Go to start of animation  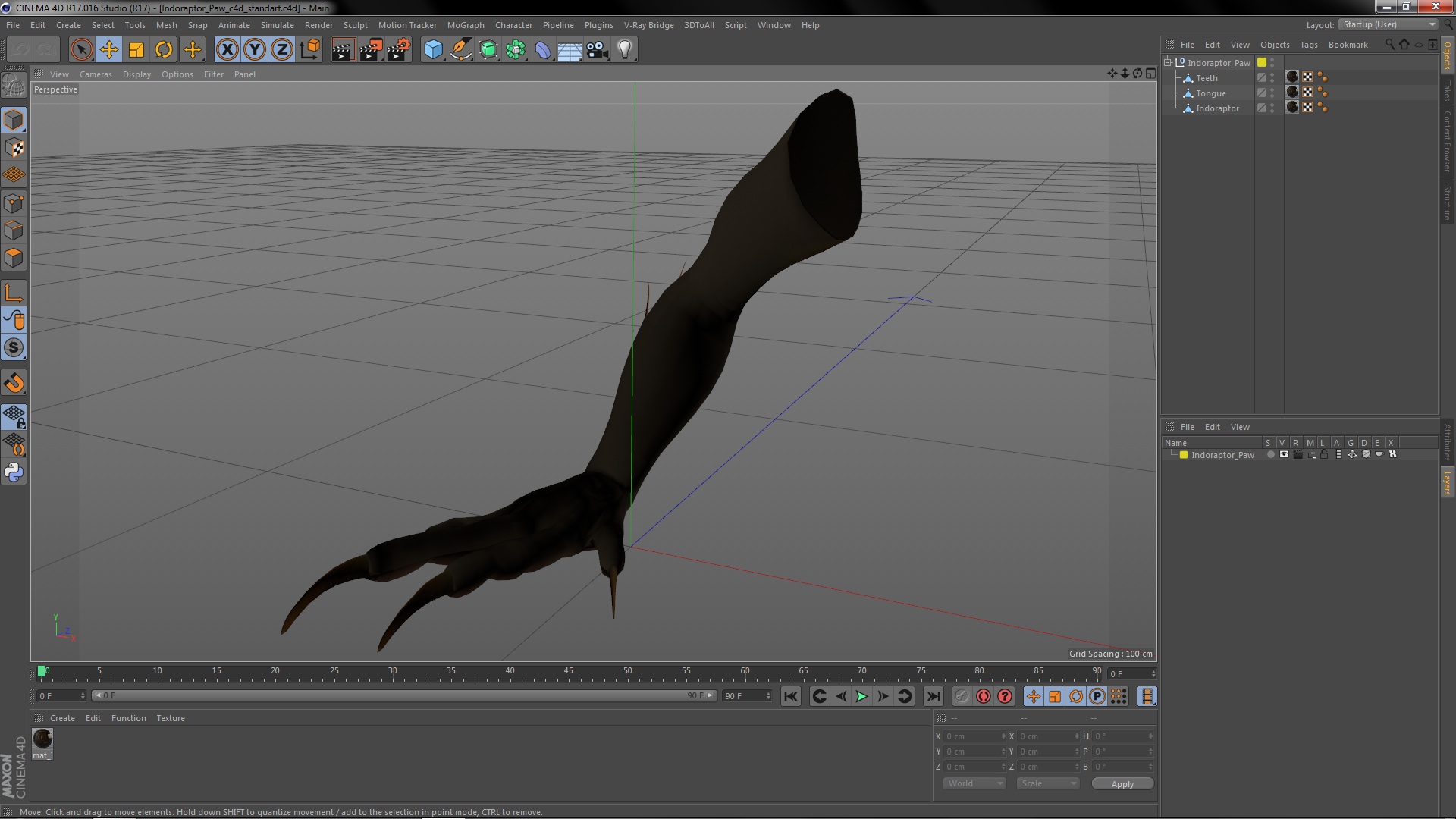790,696
